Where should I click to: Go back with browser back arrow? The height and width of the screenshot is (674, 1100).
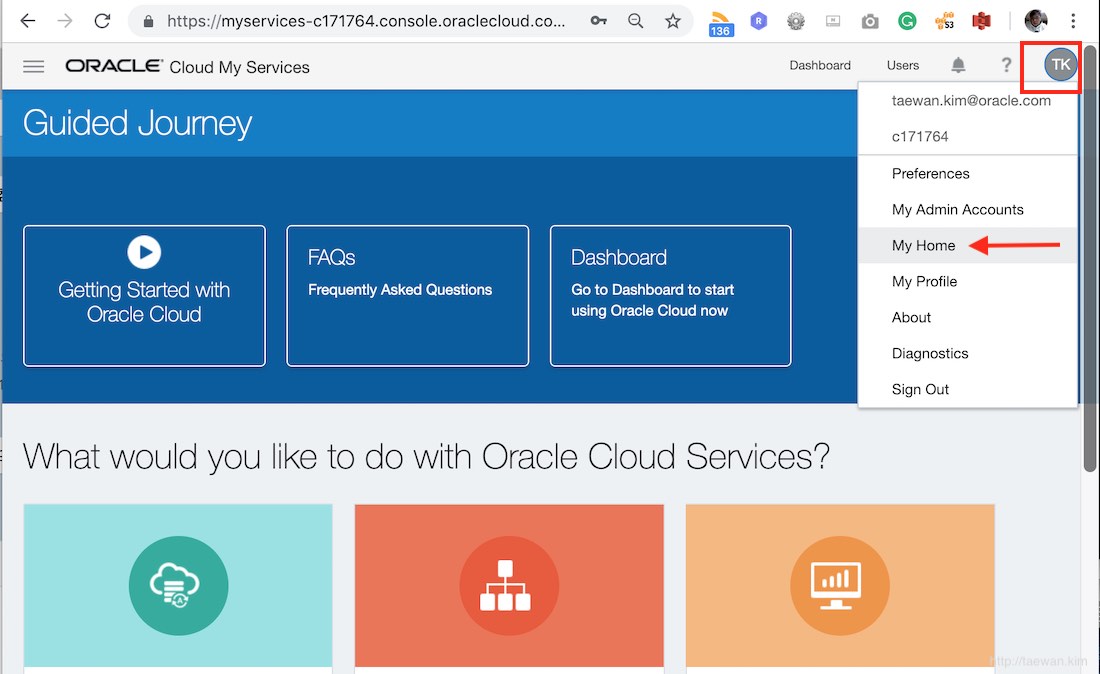click(27, 21)
